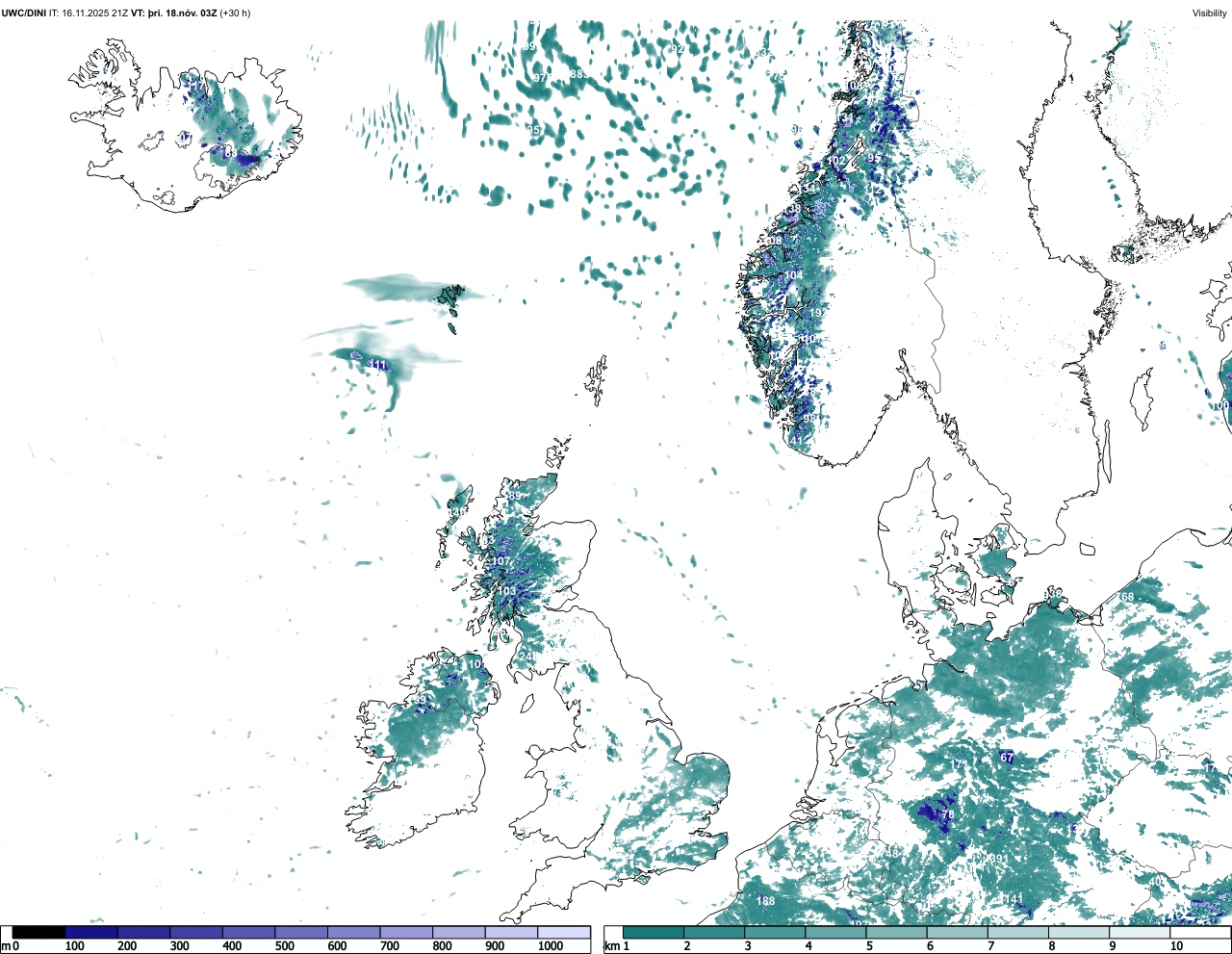The image size is (1232, 954).
Task: Click the legend swatch between 400 and 500 m
Action: tap(249, 932)
